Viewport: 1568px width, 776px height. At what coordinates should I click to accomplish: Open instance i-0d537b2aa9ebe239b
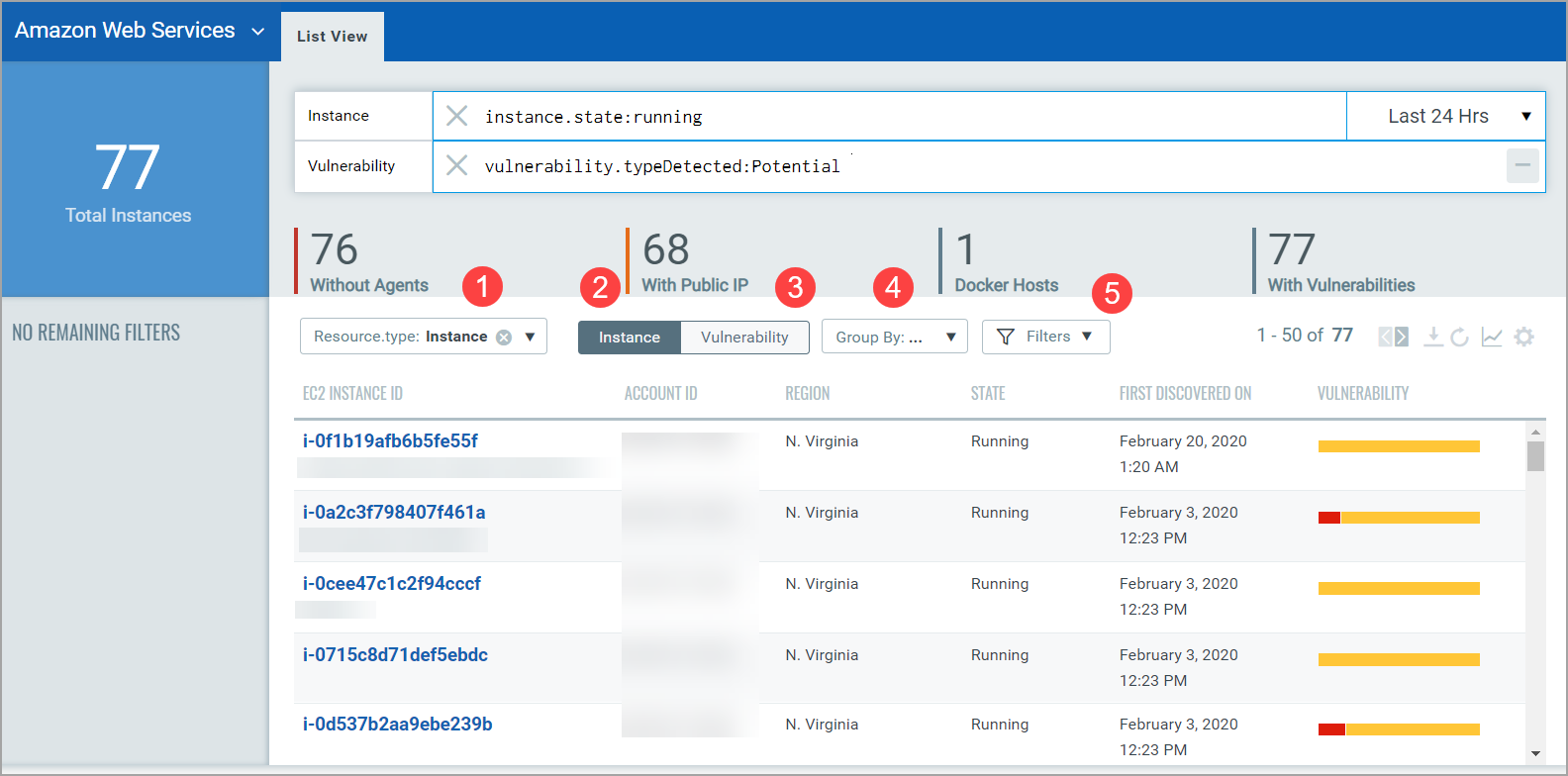tap(397, 724)
